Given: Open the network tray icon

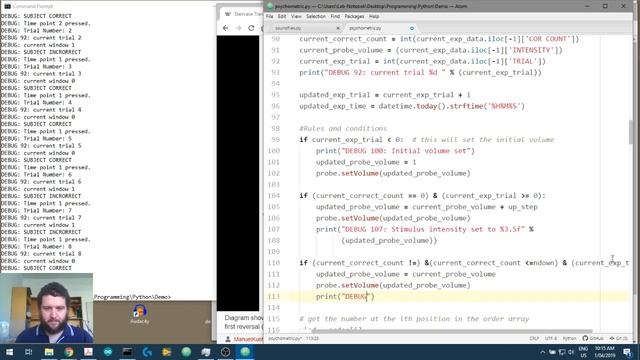Looking at the screenshot, I should pyautogui.click(x=562, y=352).
